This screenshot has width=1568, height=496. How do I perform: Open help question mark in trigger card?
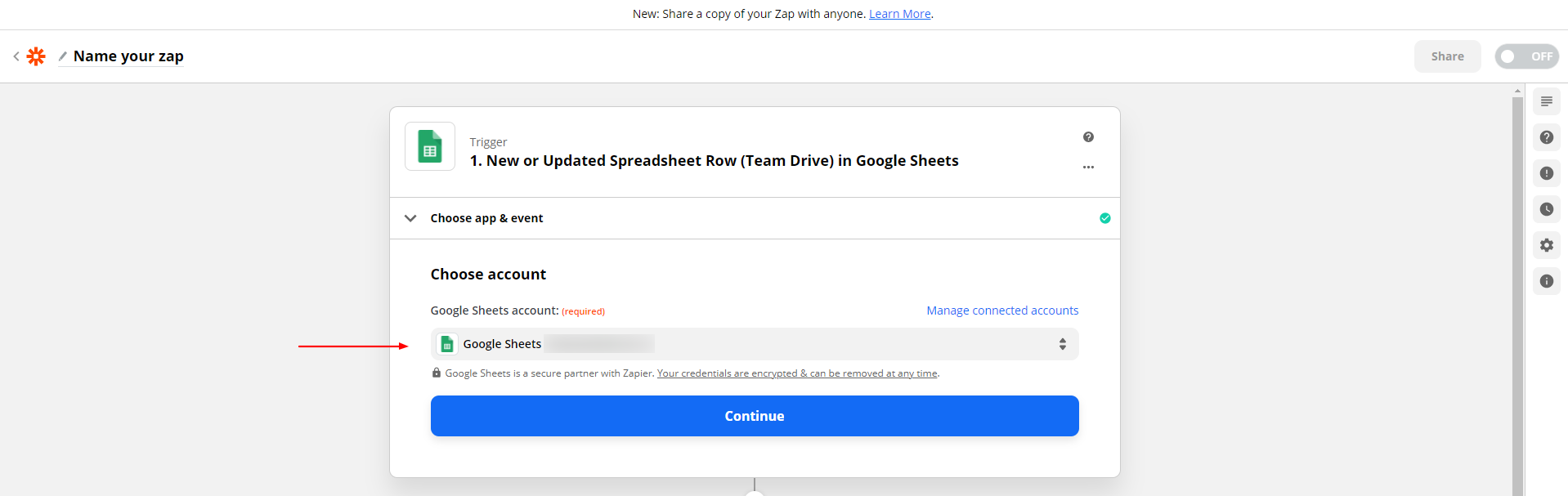(1088, 137)
